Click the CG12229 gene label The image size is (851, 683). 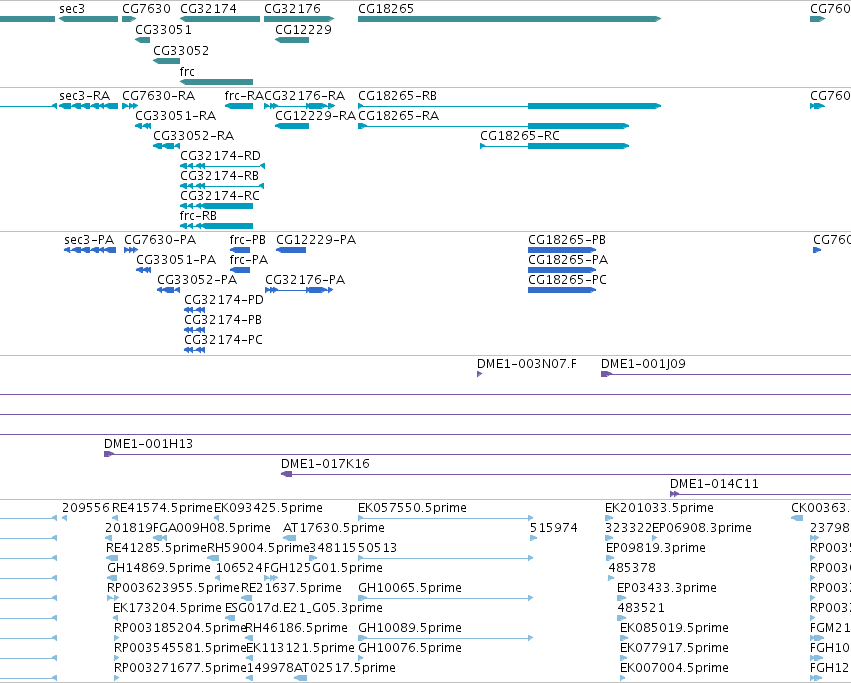pos(303,29)
